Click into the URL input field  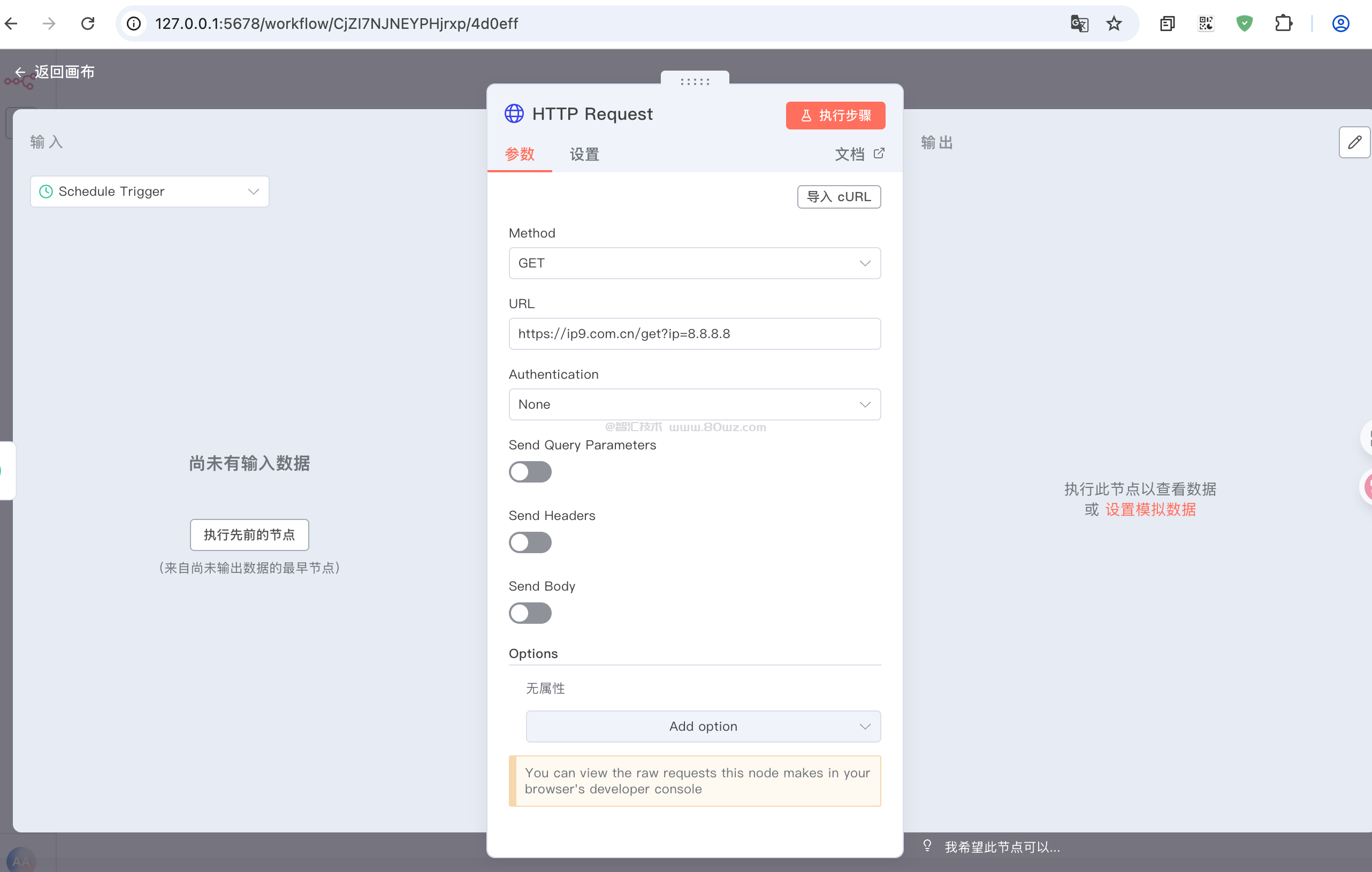(694, 334)
